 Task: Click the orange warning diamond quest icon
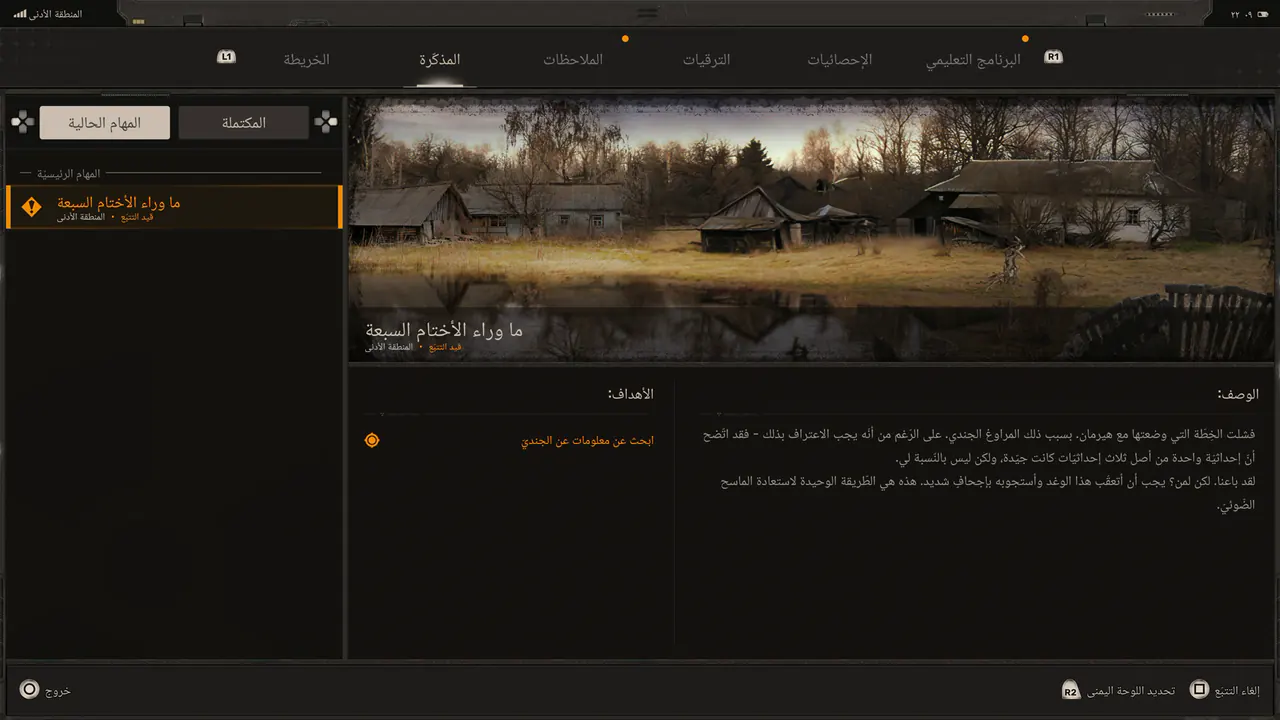click(32, 207)
